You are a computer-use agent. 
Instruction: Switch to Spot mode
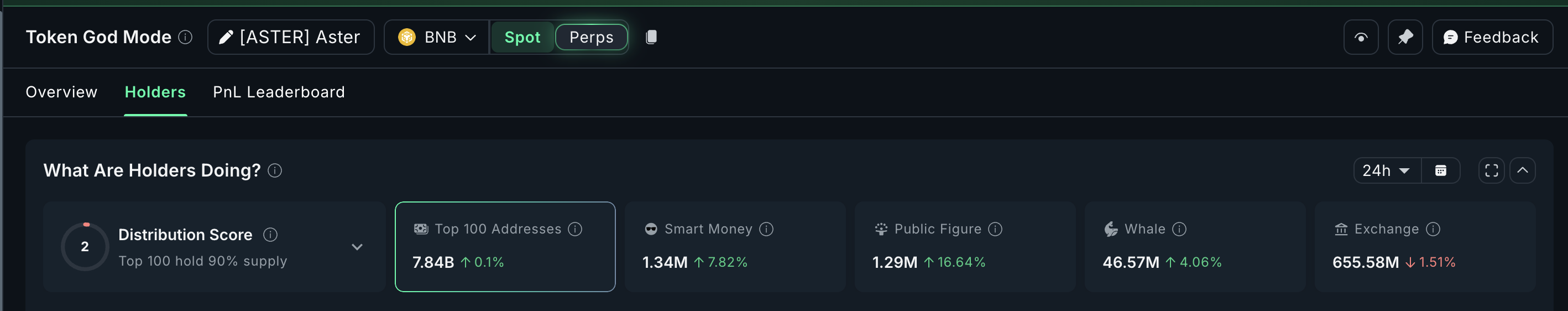[522, 37]
